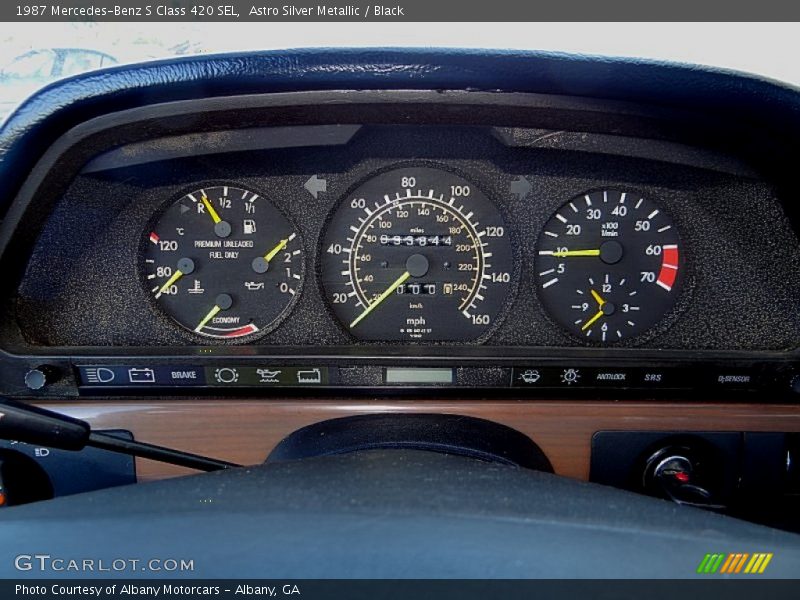Click the 1987 Mercedes-Benz title caption

click(128, 10)
